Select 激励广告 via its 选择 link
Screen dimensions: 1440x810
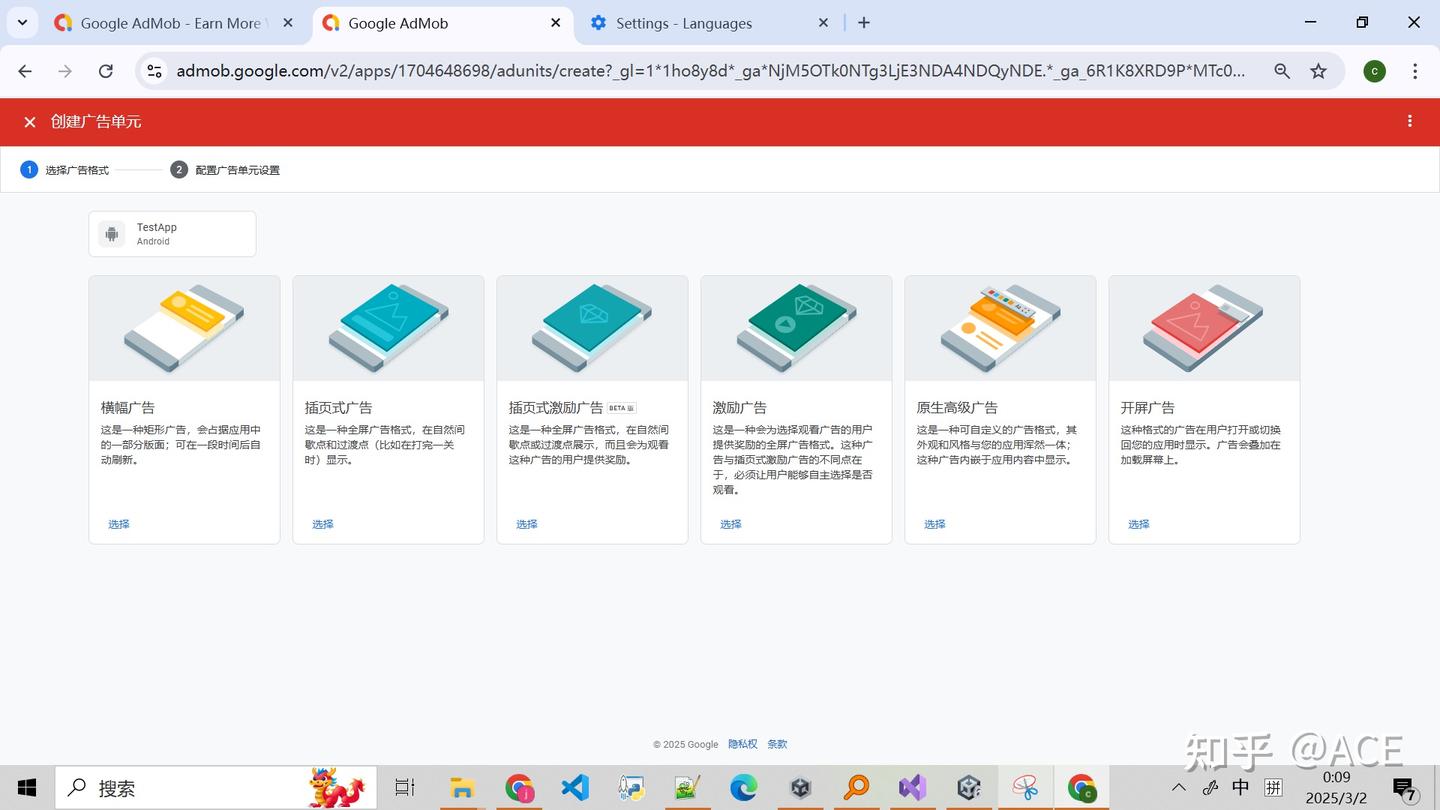(x=731, y=524)
